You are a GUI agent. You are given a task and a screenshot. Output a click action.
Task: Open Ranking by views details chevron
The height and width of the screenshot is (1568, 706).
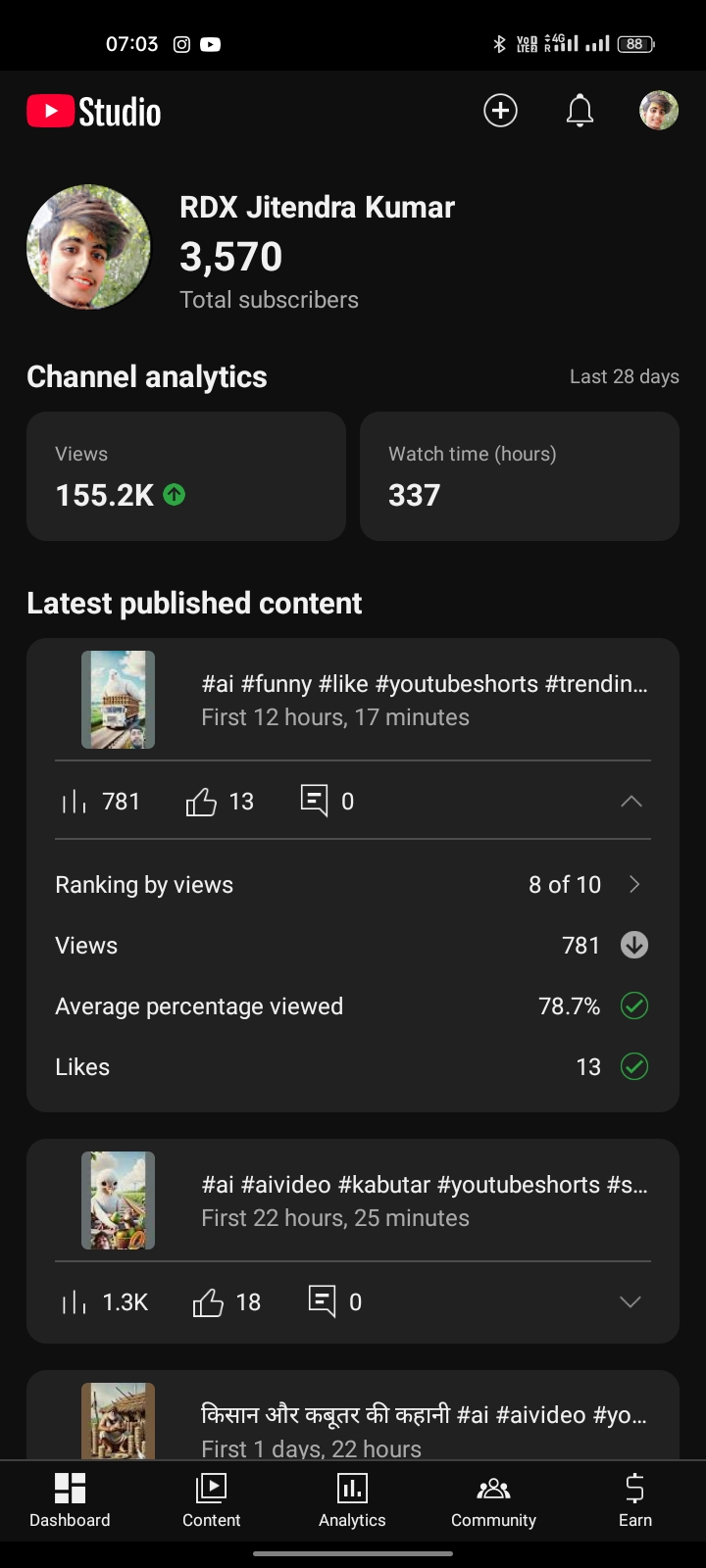[x=634, y=884]
